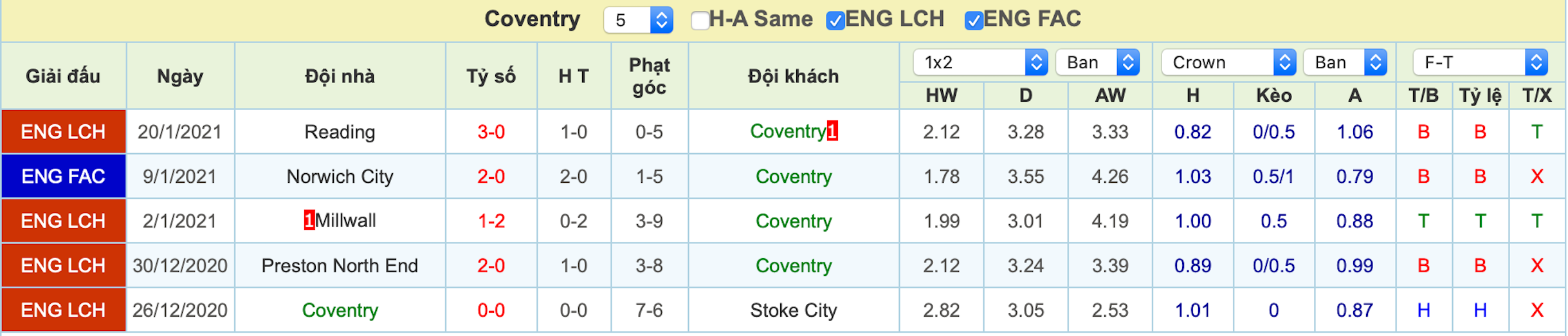Toggle the H-A Same checkbox

tap(700, 20)
